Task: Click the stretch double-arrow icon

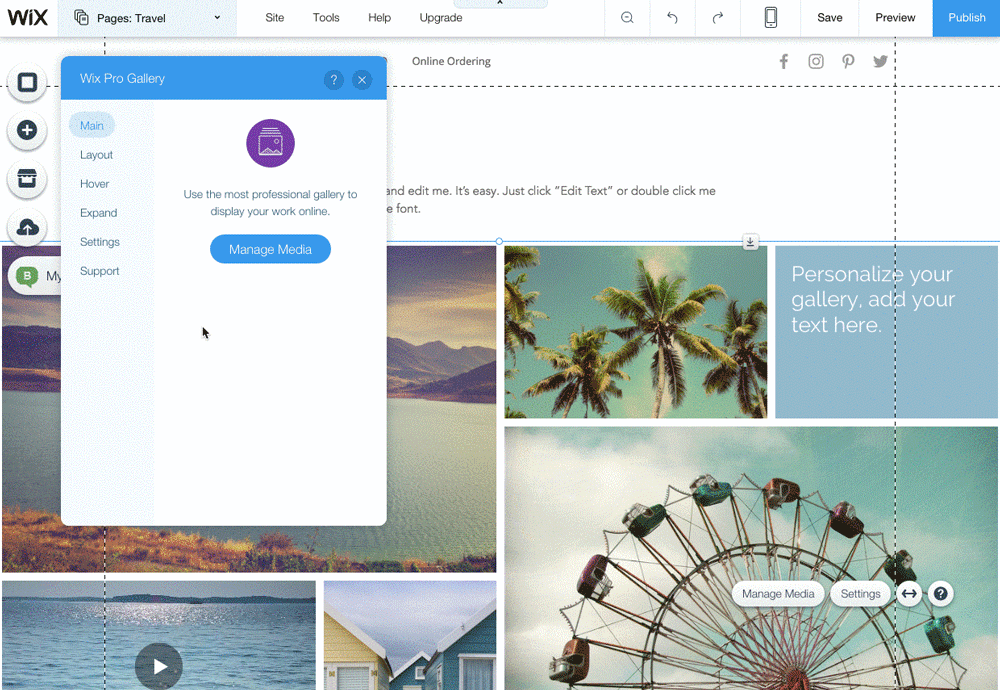Action: click(x=909, y=594)
